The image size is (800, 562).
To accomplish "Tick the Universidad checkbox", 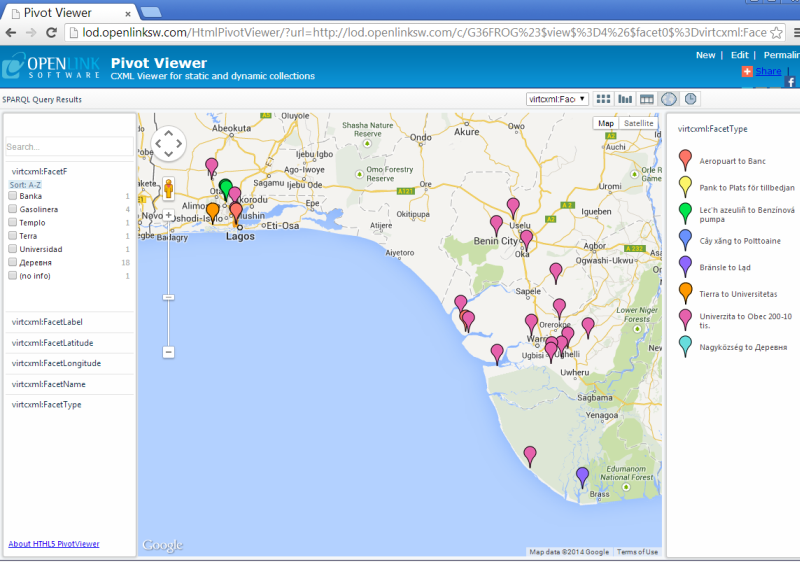I will (x=13, y=249).
